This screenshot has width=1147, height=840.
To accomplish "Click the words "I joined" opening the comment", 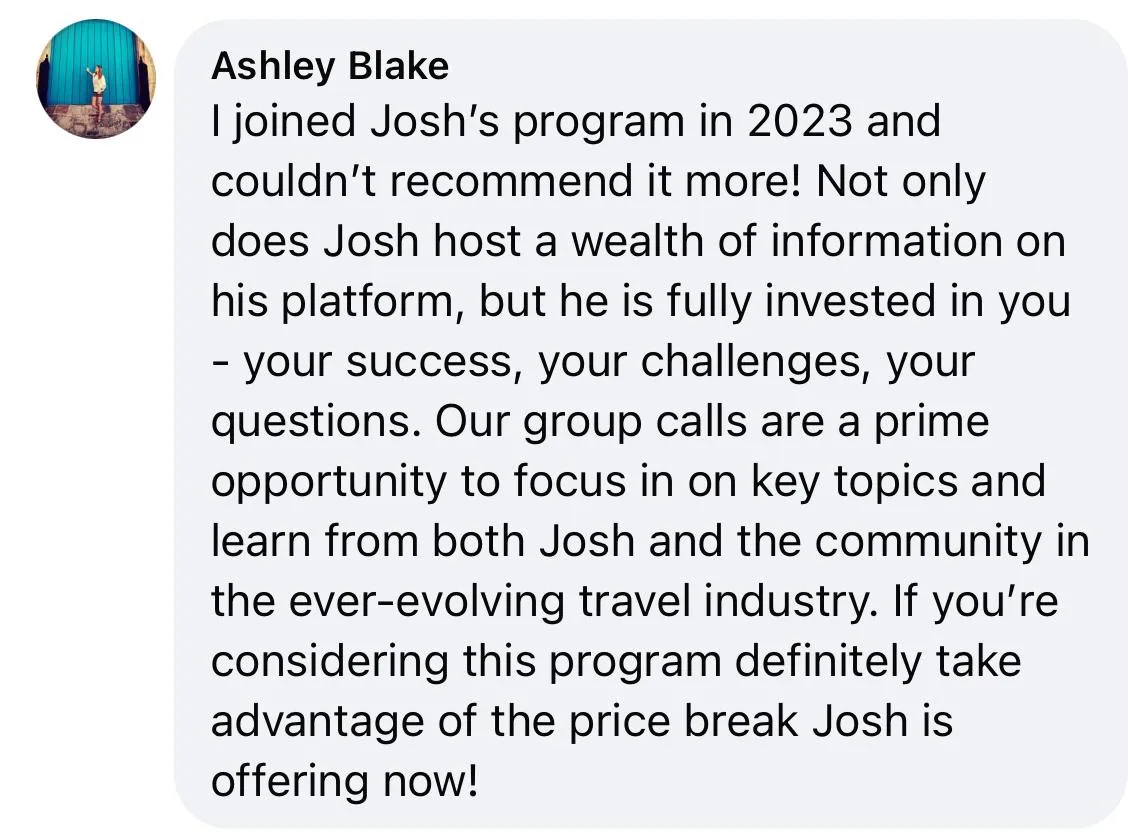I will (x=284, y=121).
